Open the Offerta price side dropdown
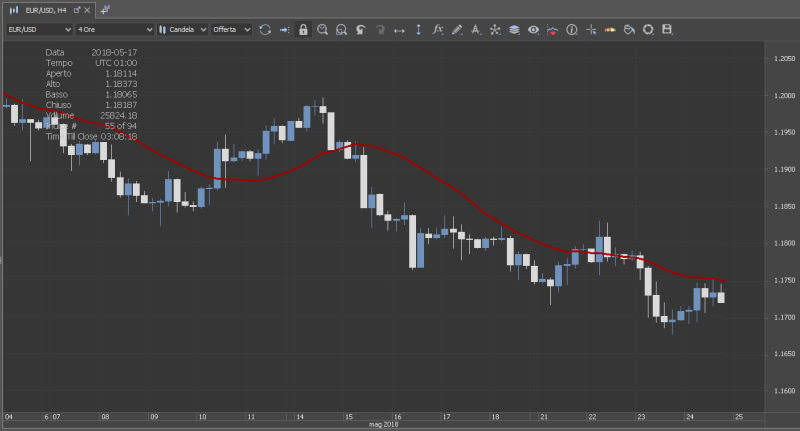 [x=230, y=30]
